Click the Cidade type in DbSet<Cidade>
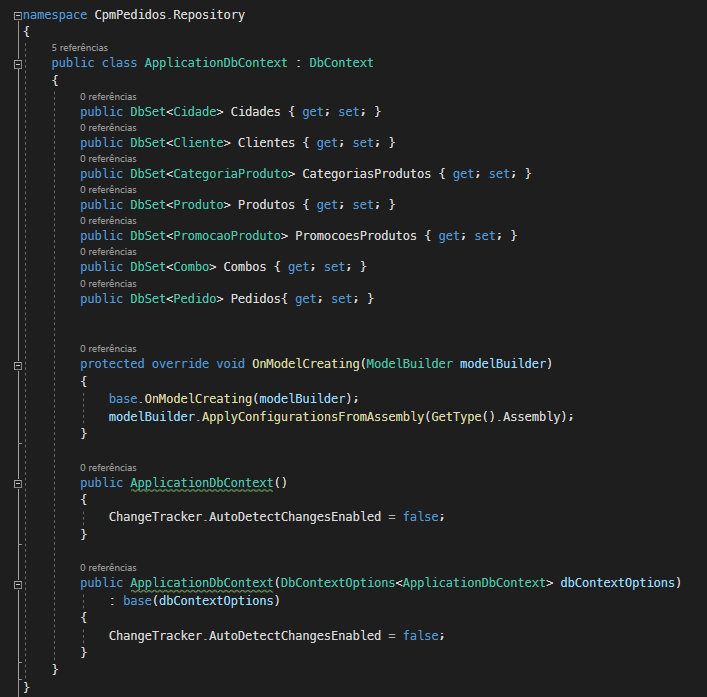 [195, 112]
